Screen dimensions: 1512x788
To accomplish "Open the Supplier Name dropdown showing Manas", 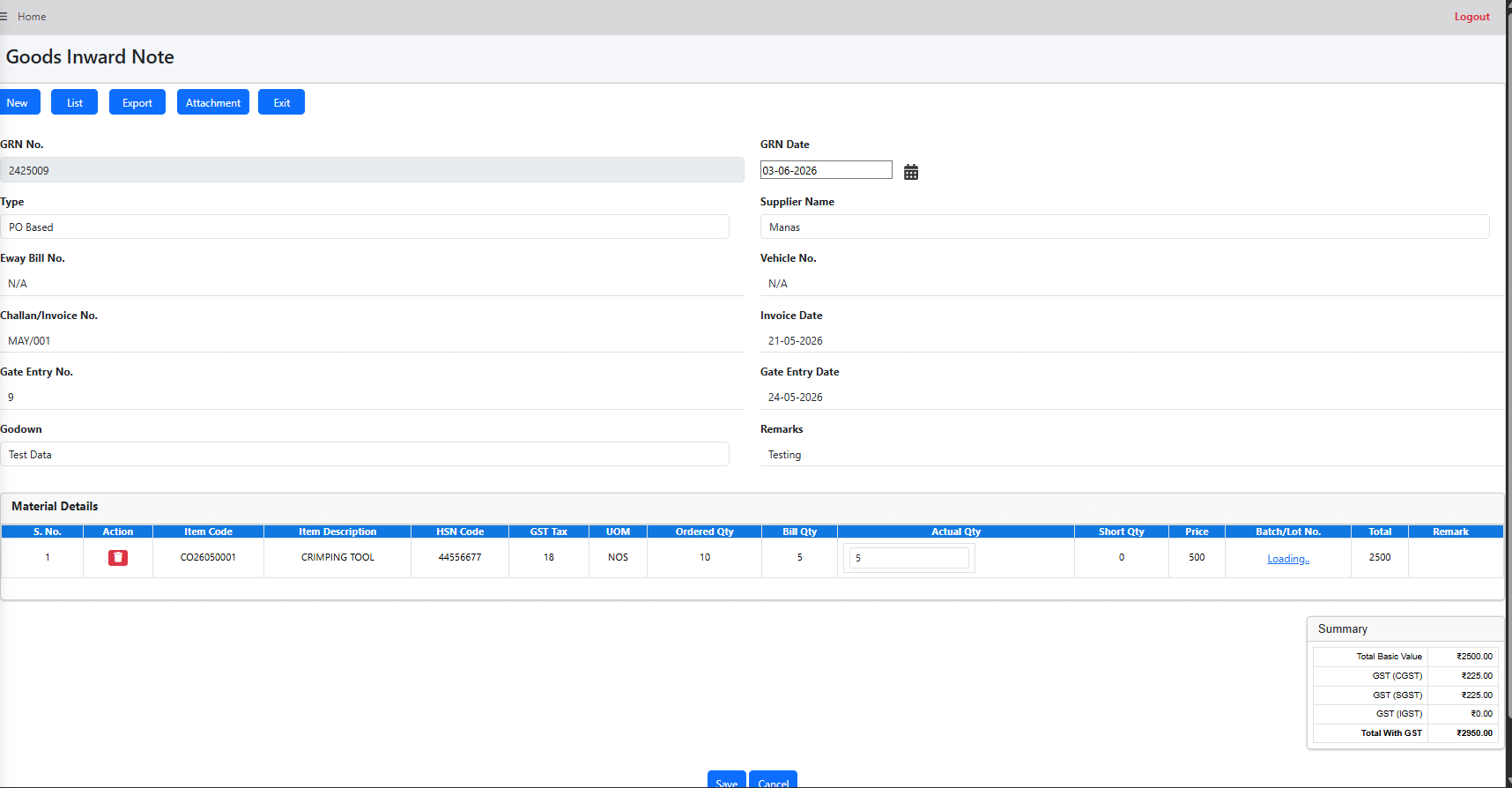I will [x=1124, y=227].
